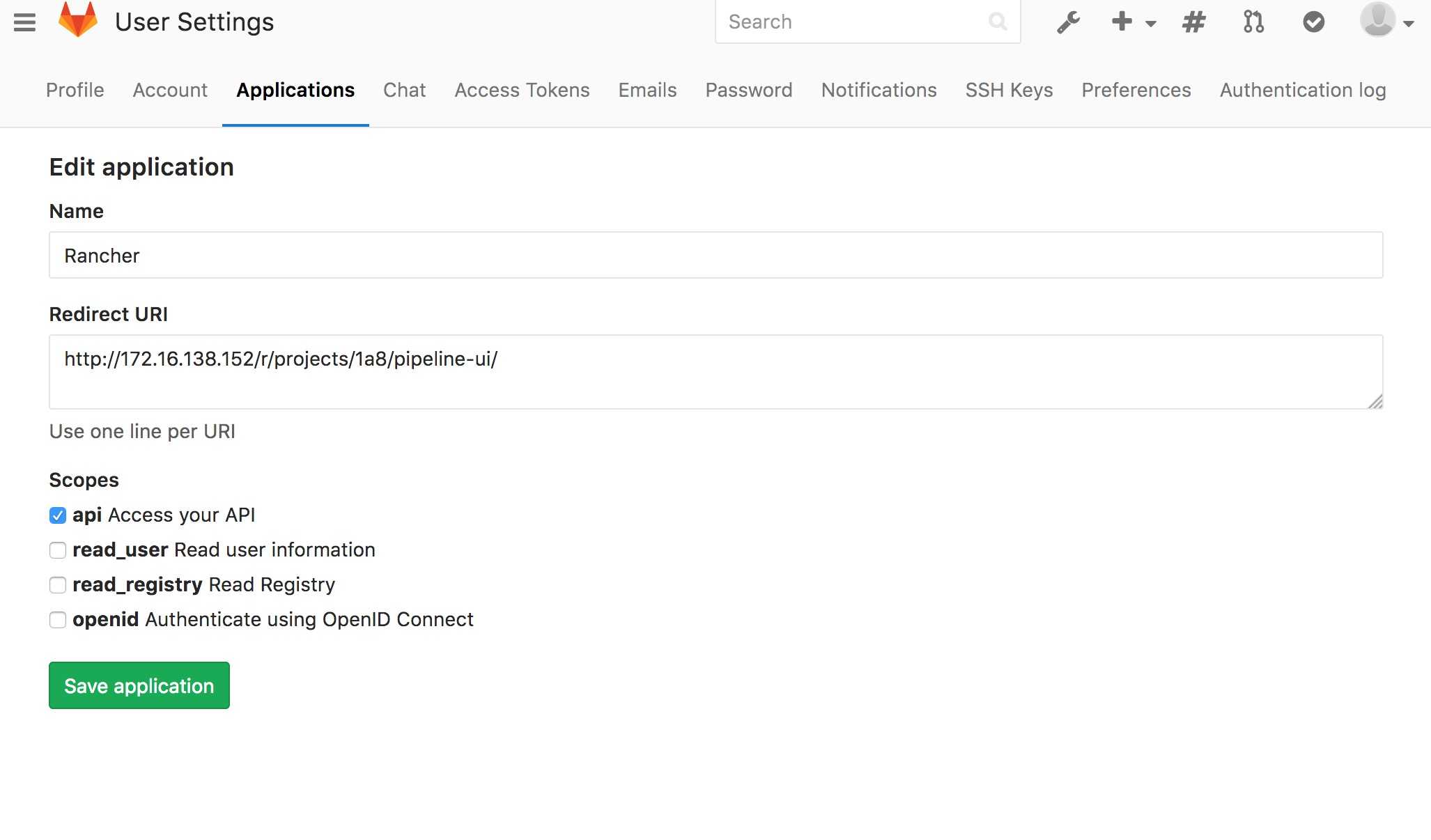Open the admin area wrench icon
The width and height of the screenshot is (1431, 840).
tap(1068, 22)
